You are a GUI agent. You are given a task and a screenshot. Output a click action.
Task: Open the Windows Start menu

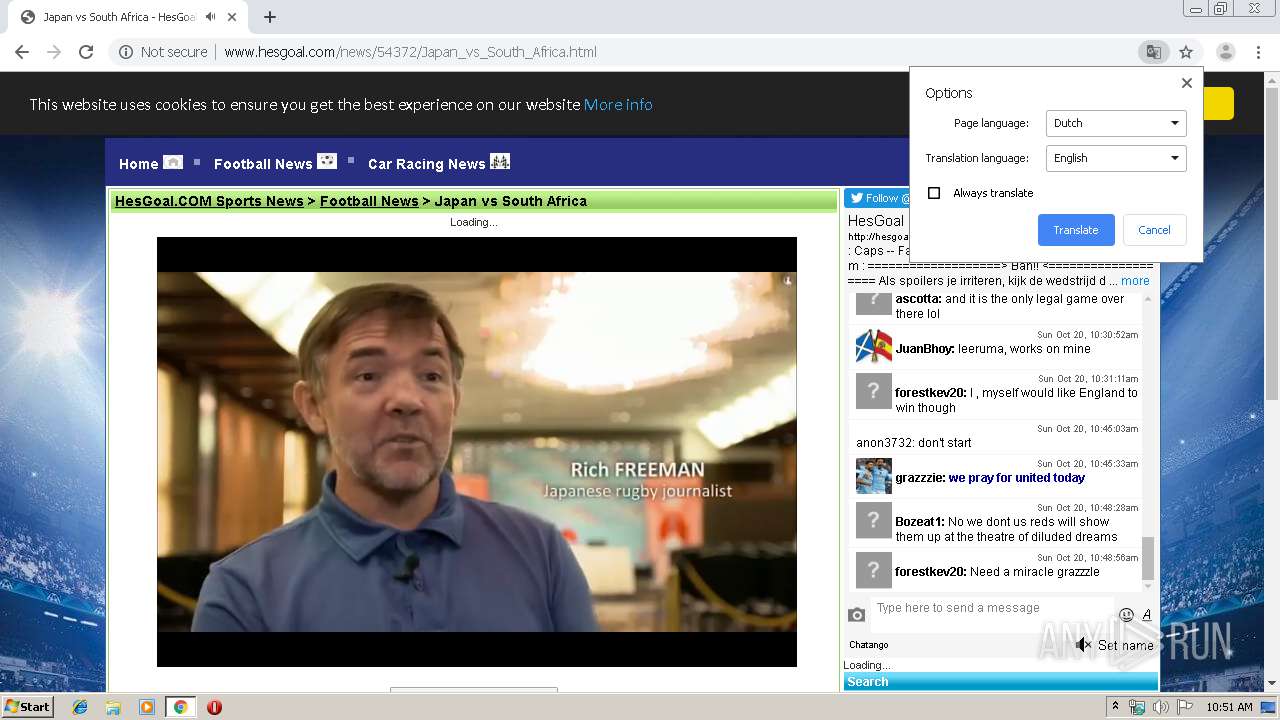tap(28, 707)
